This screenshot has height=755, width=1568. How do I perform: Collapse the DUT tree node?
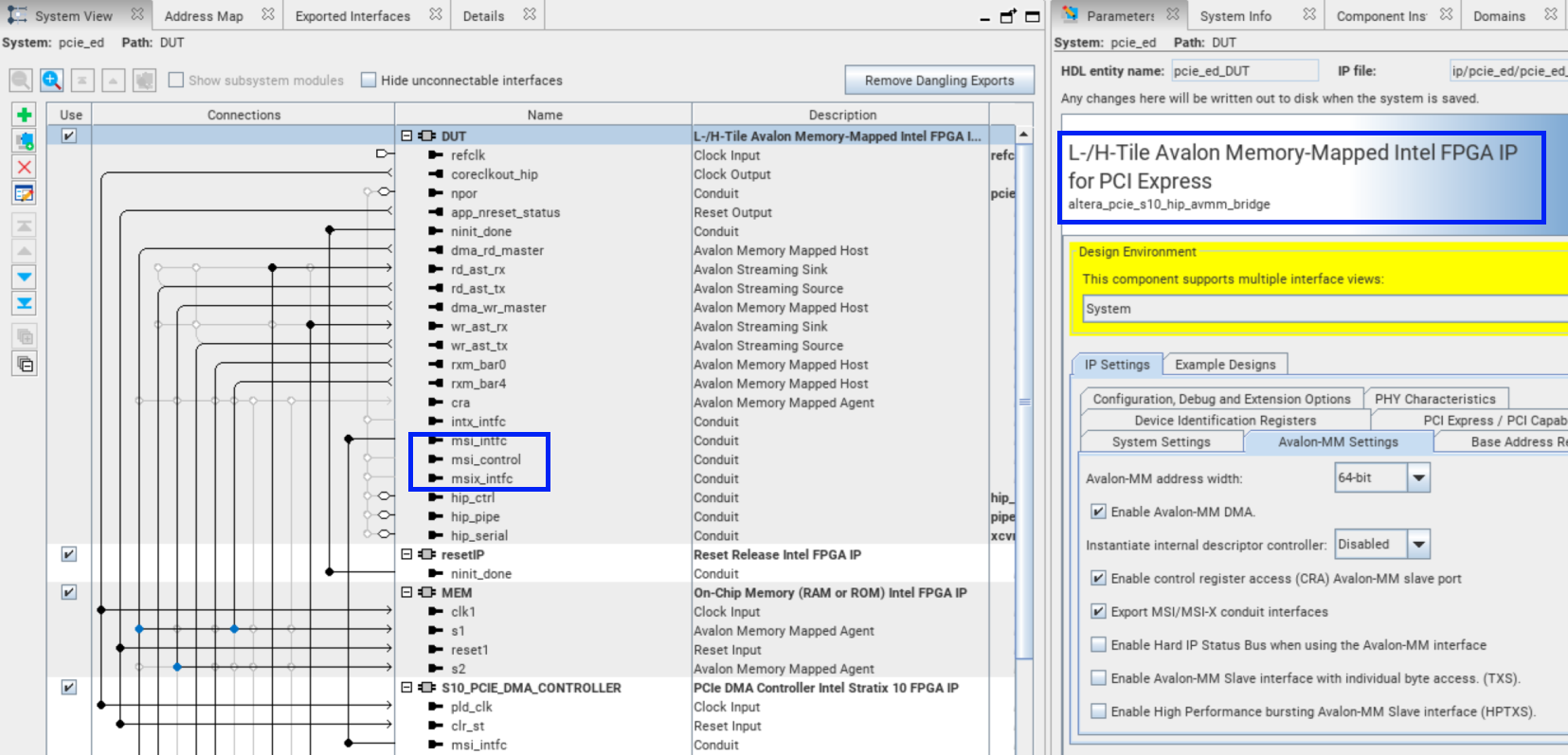pyautogui.click(x=406, y=135)
